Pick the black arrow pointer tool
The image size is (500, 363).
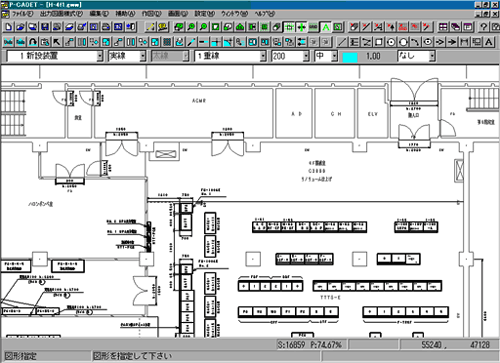pyautogui.click(x=57, y=42)
